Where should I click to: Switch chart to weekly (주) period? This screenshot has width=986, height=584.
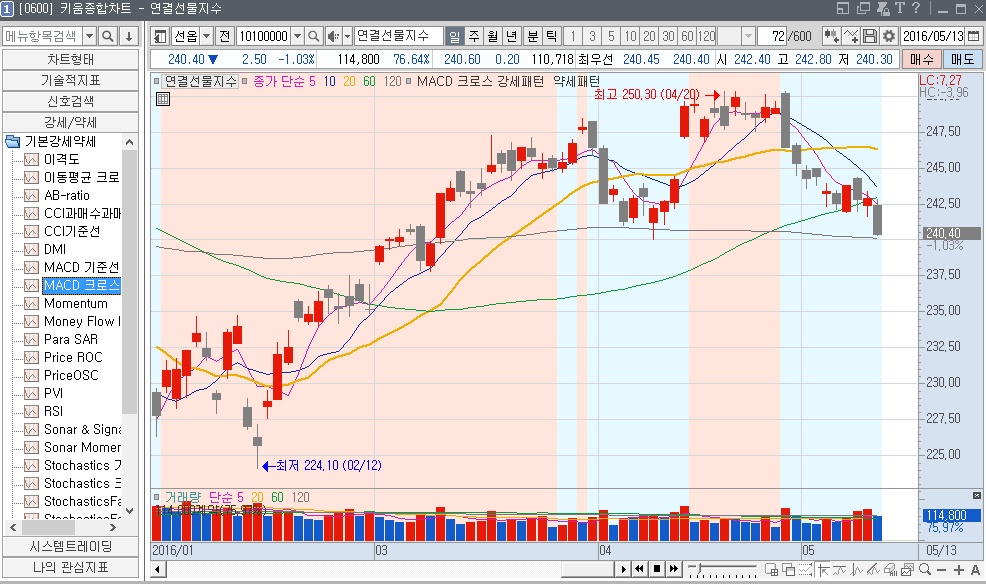click(x=473, y=36)
